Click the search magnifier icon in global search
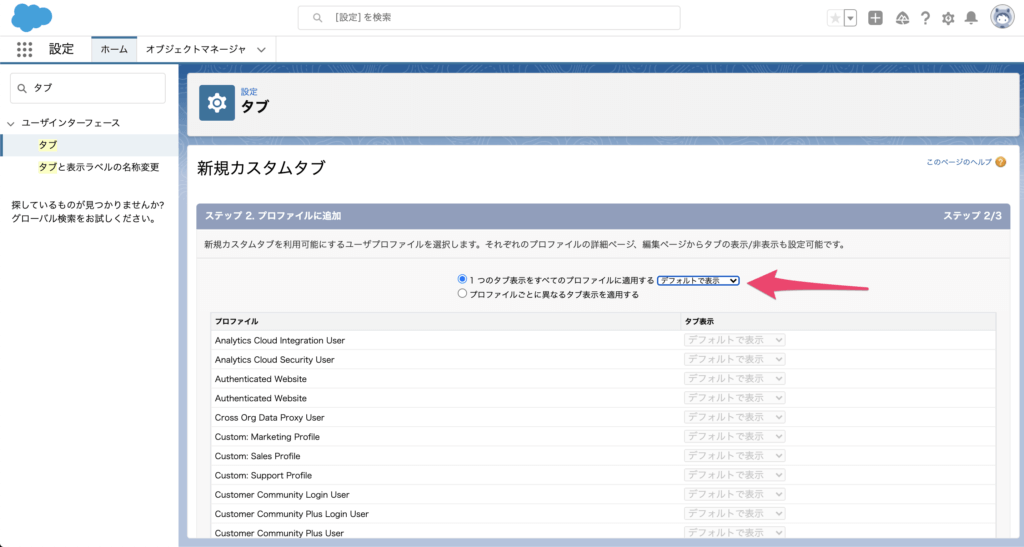The width and height of the screenshot is (1024, 547). [317, 18]
